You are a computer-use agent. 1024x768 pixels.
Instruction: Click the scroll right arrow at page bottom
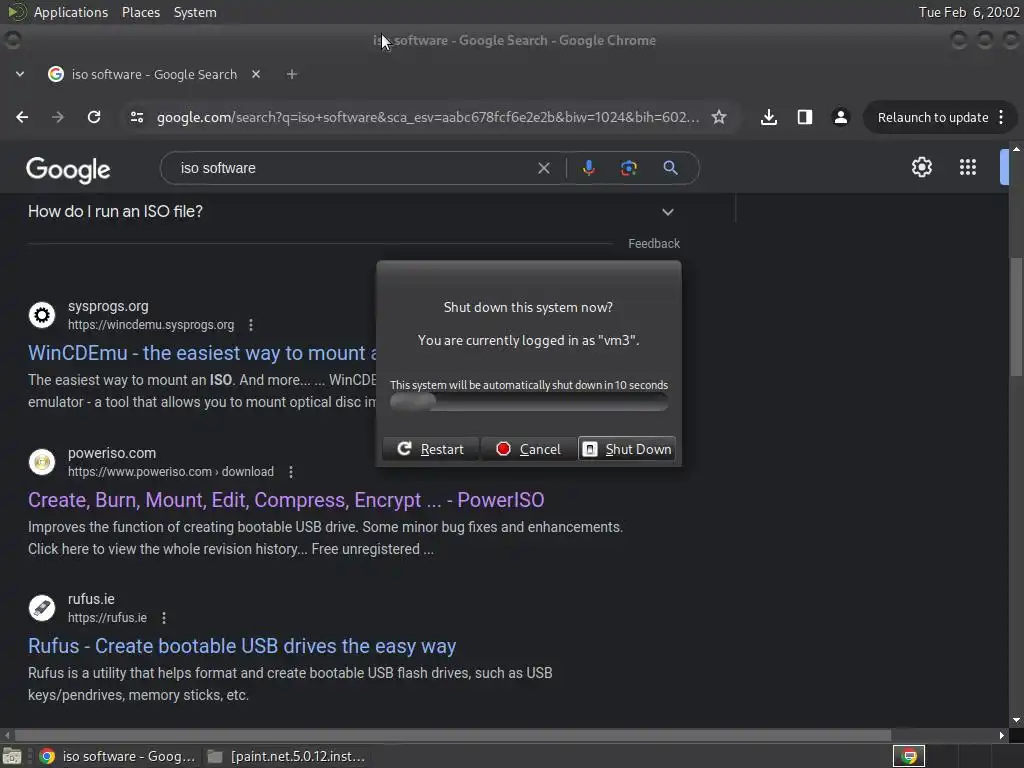point(1002,735)
